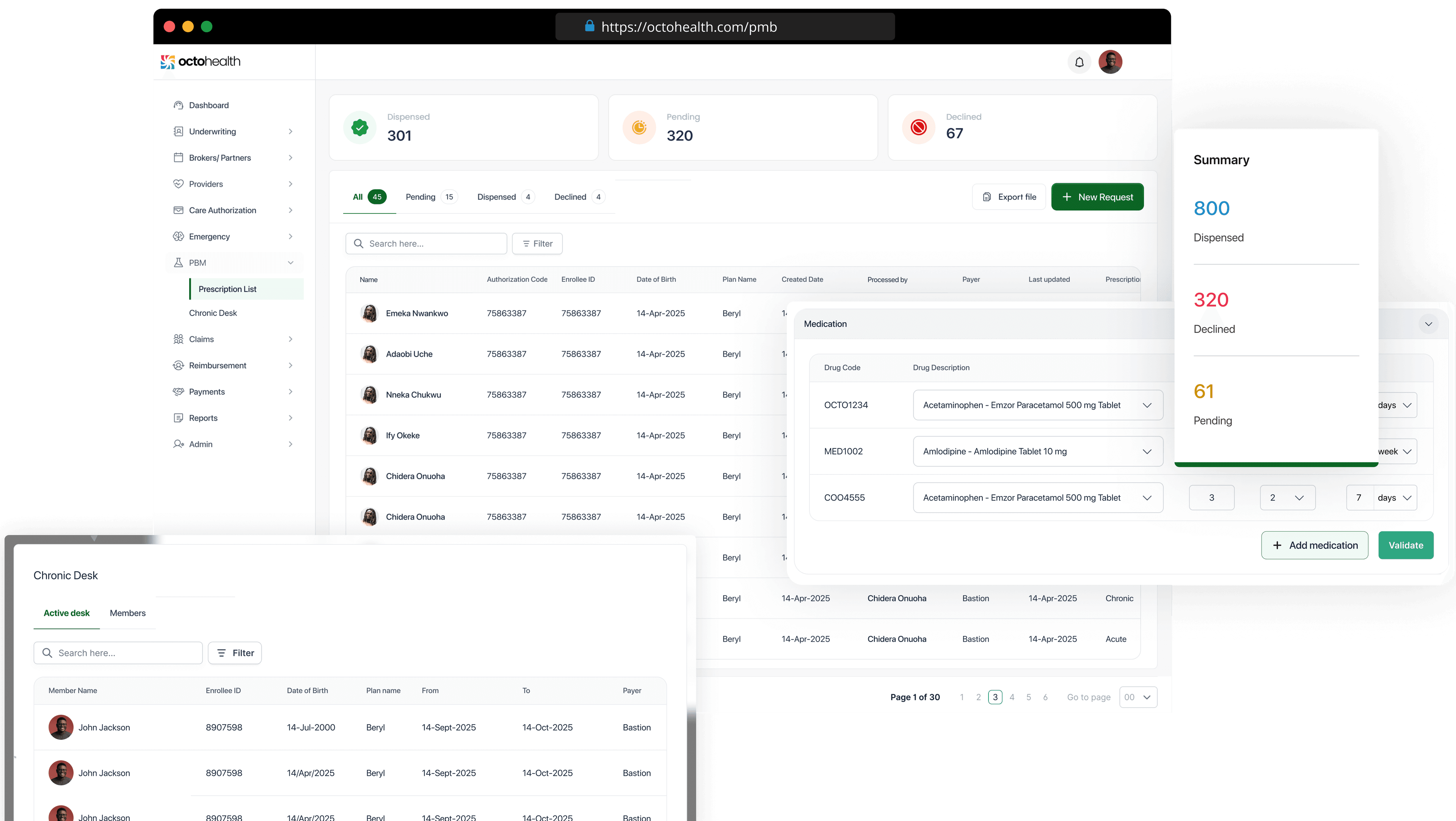Switch to the Members tab

(127, 613)
